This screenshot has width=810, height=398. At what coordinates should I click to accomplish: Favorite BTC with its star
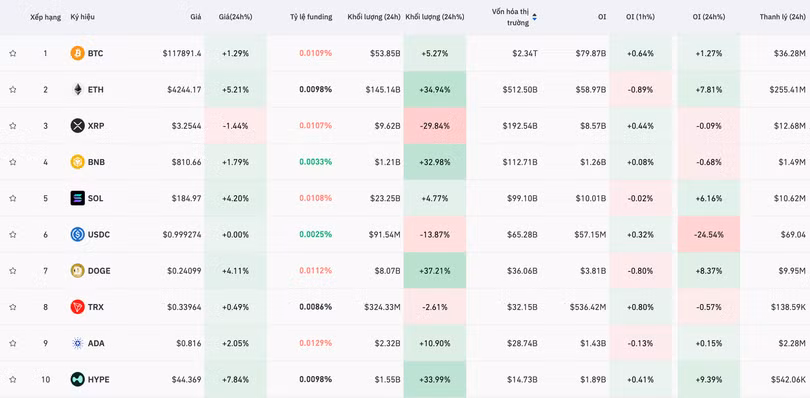pyautogui.click(x=13, y=53)
